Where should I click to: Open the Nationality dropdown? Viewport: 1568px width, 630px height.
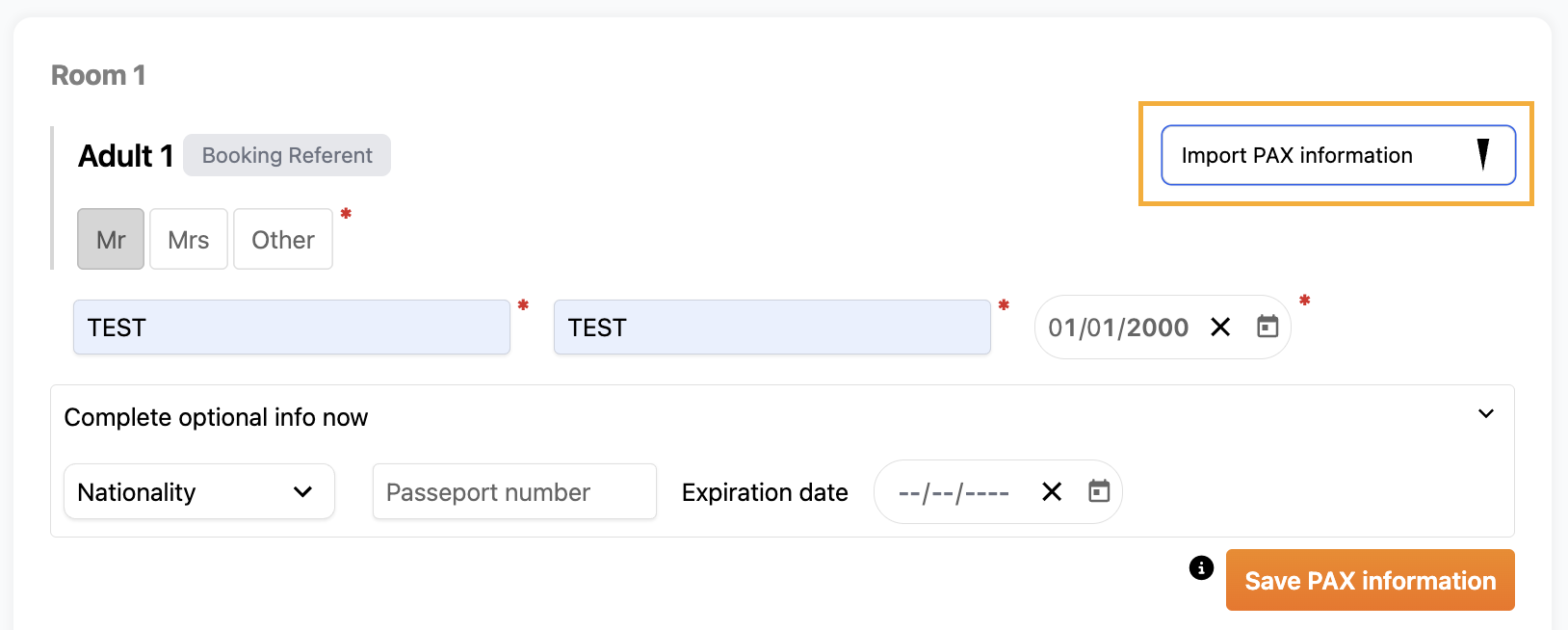pyautogui.click(x=198, y=492)
